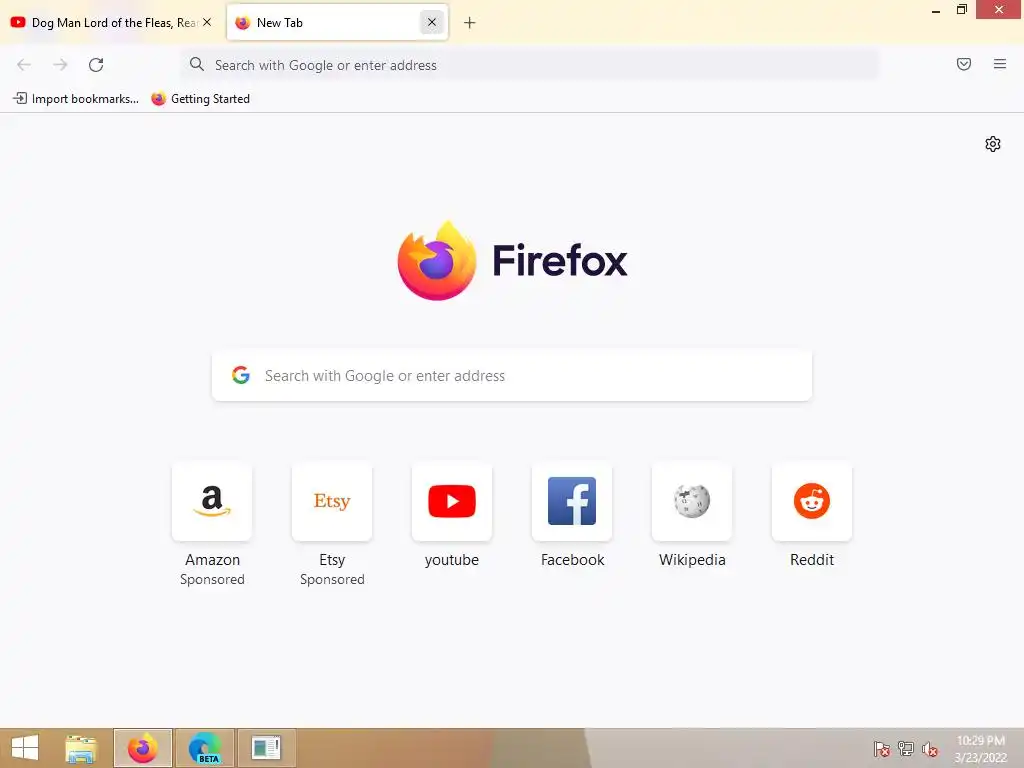Focus the center Google search box
Viewport: 1024px width, 768px height.
[511, 376]
